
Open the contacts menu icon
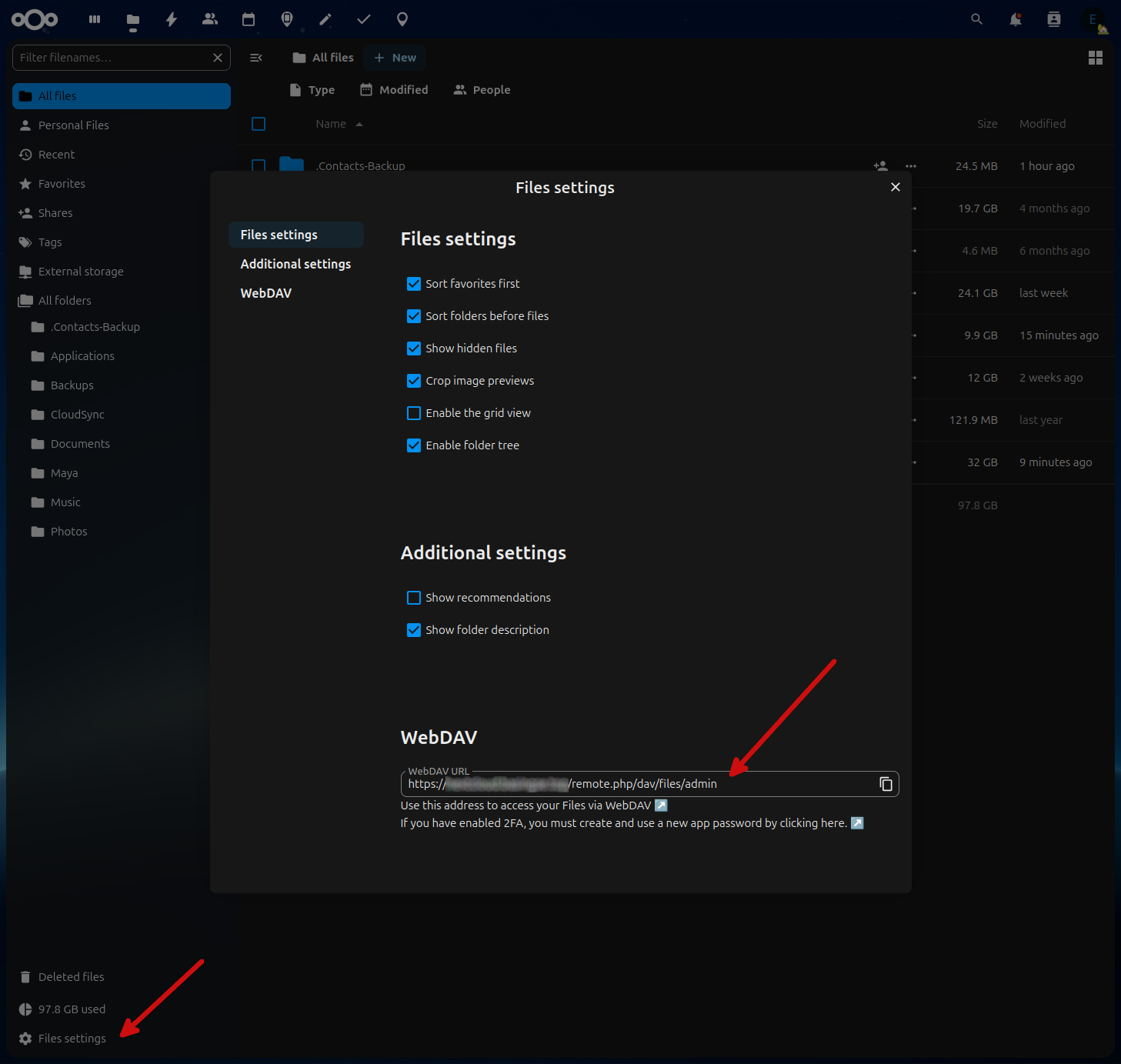[x=1054, y=19]
